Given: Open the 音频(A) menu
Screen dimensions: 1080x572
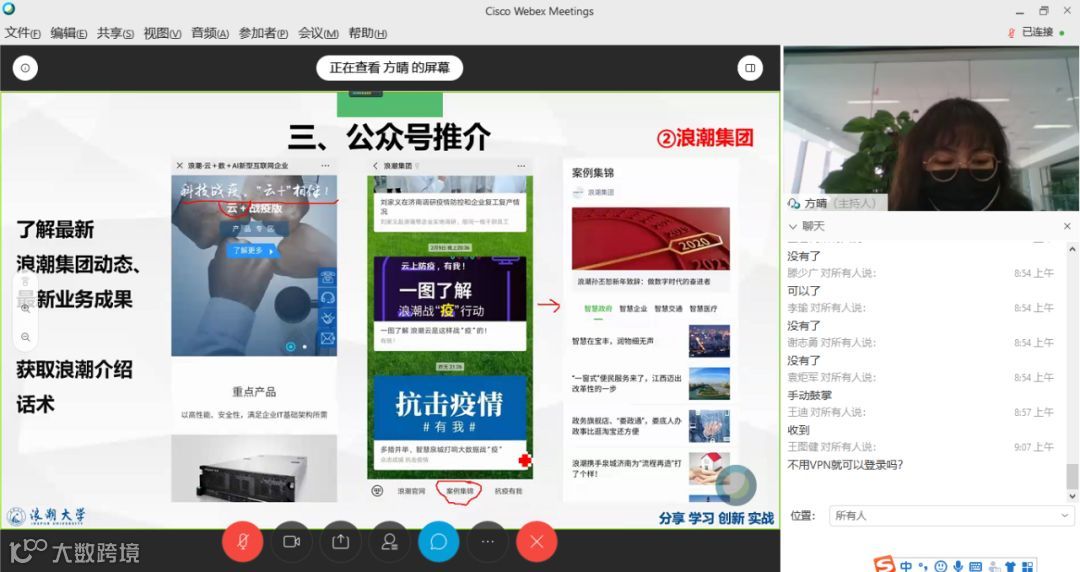Looking at the screenshot, I should (209, 33).
